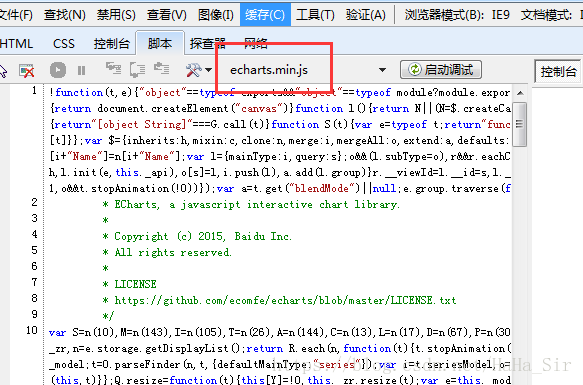Click the break all pause icon
Viewport: 583px width, 385px height.
(81, 70)
